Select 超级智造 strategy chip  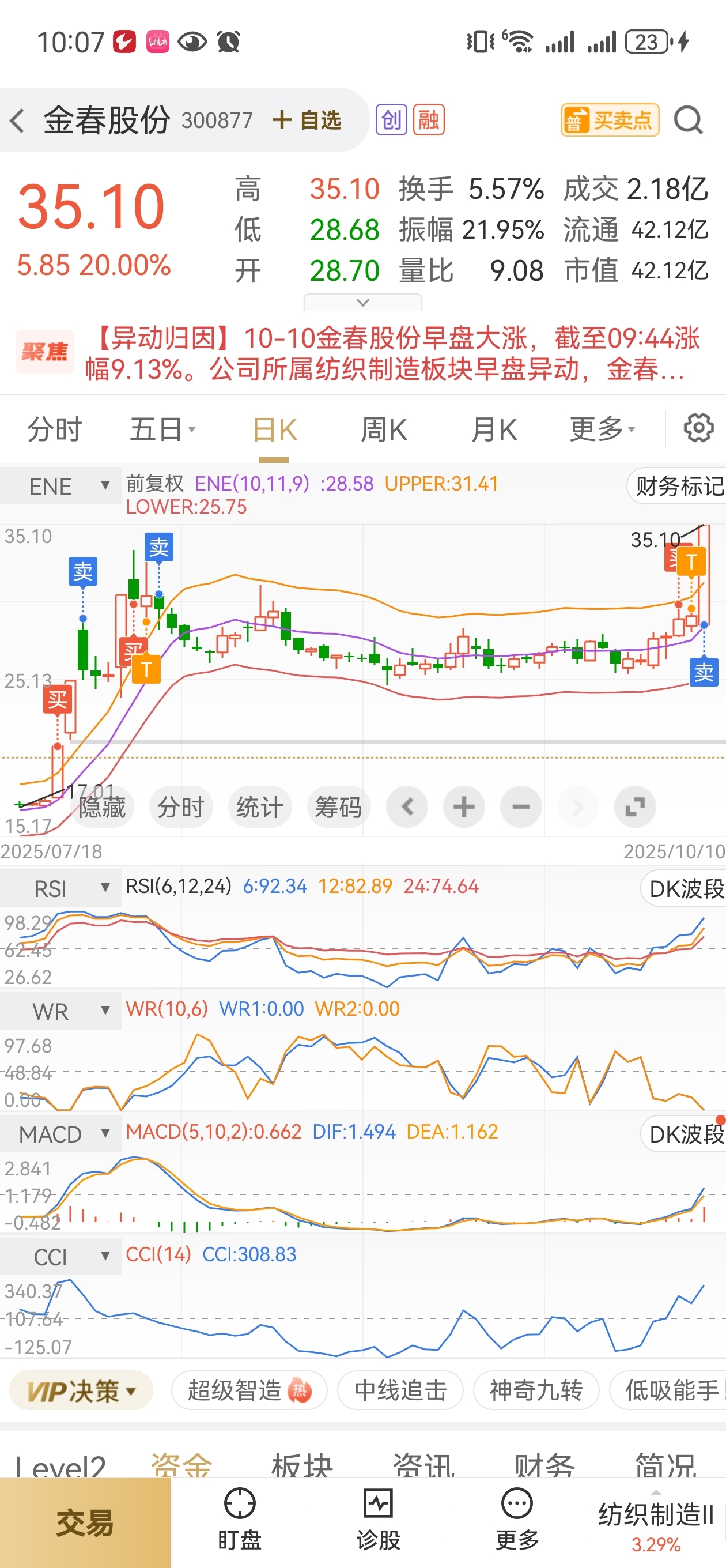coord(249,1391)
